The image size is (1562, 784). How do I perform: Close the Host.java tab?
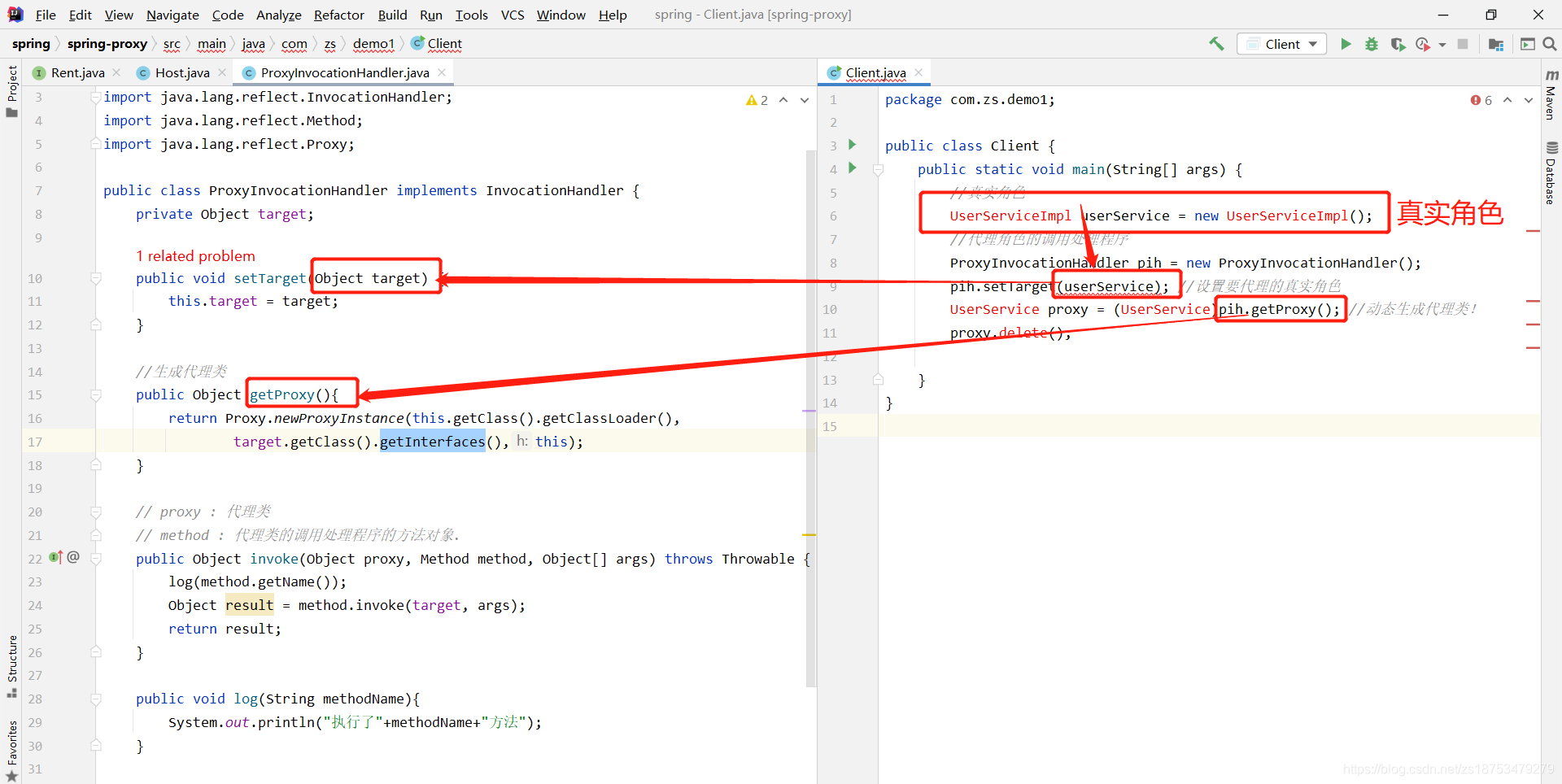[222, 72]
